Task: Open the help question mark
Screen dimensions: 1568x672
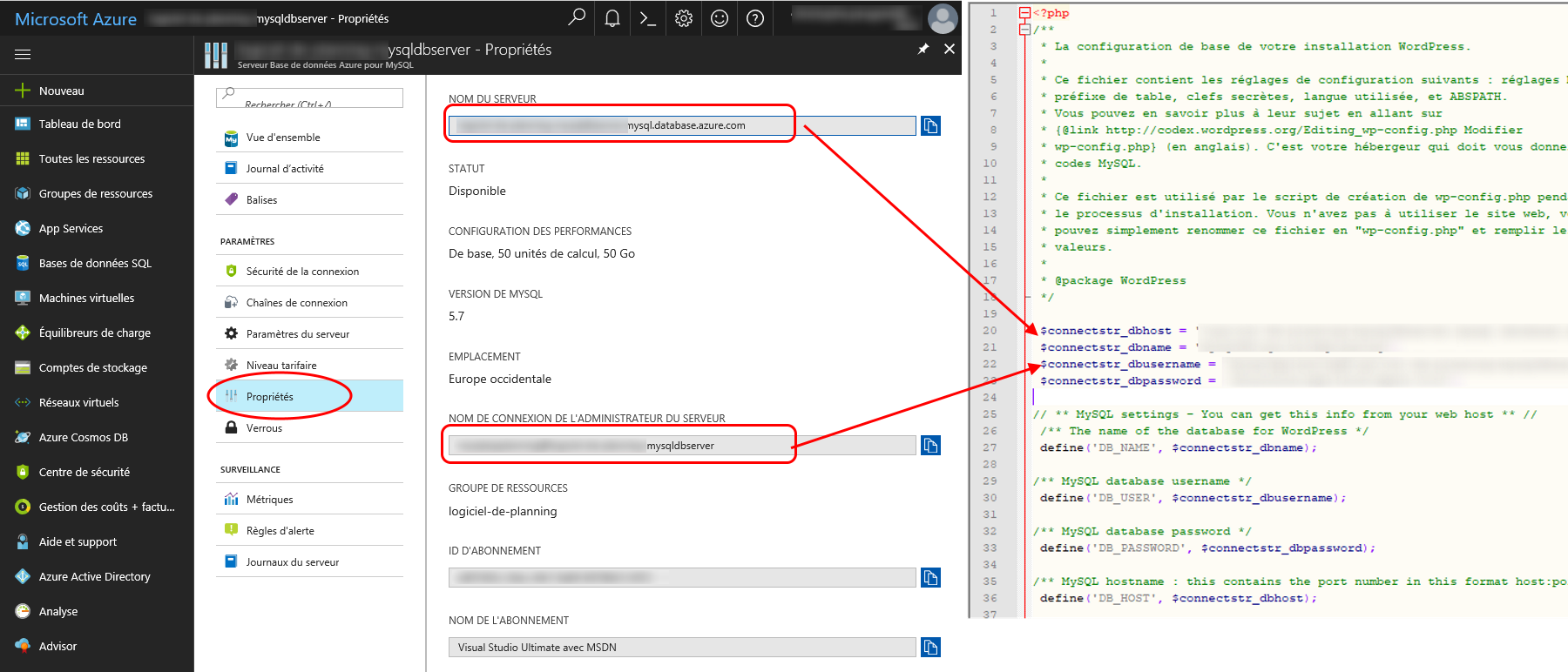Action: [x=755, y=17]
